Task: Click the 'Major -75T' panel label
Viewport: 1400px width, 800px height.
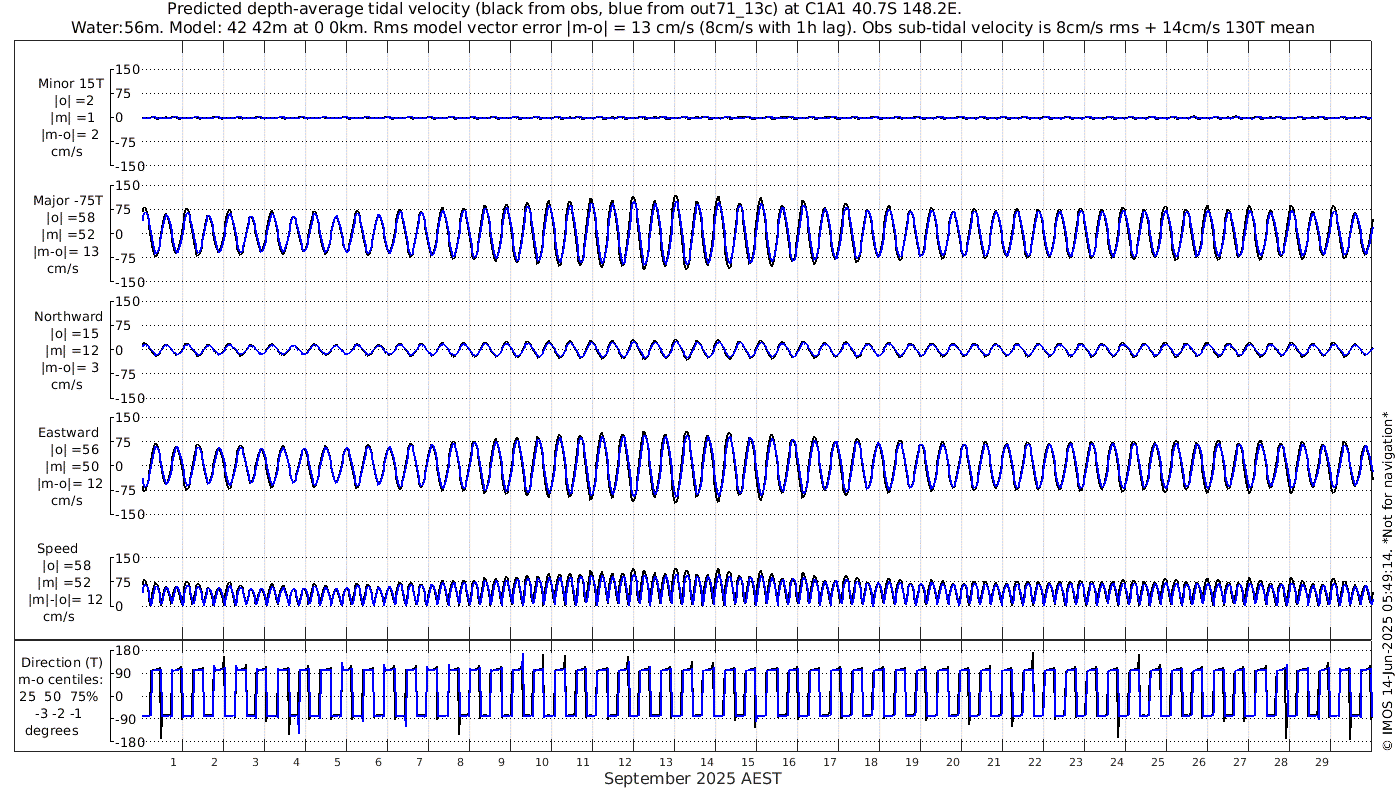Action: (x=67, y=200)
